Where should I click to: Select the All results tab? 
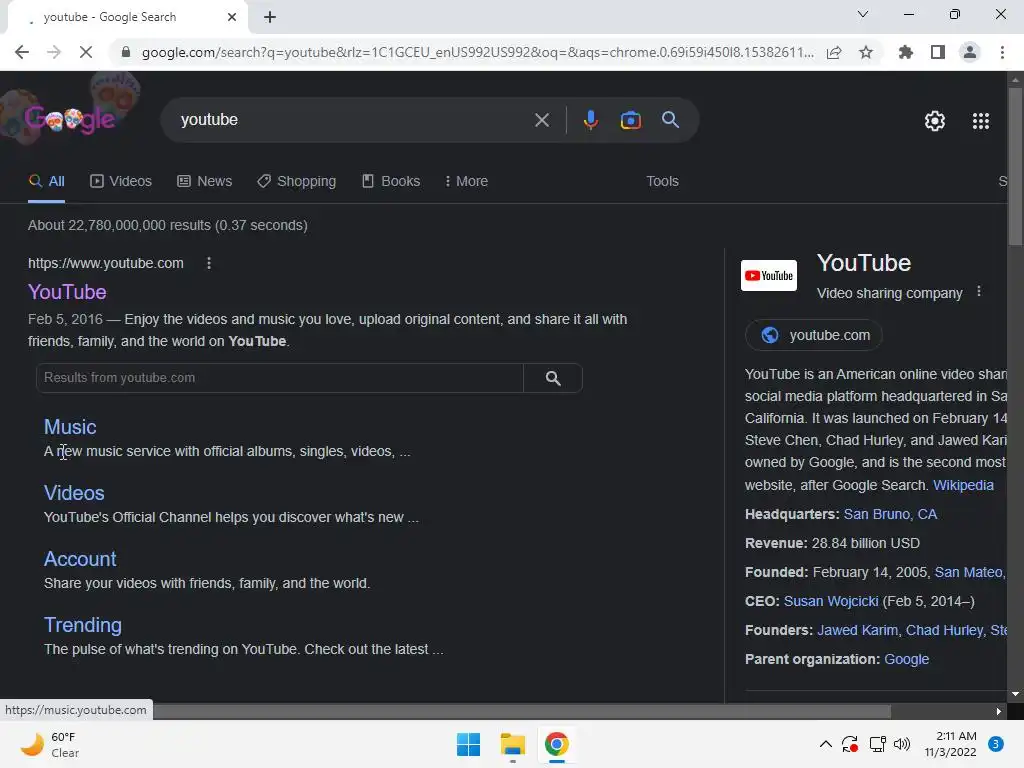click(x=46, y=181)
